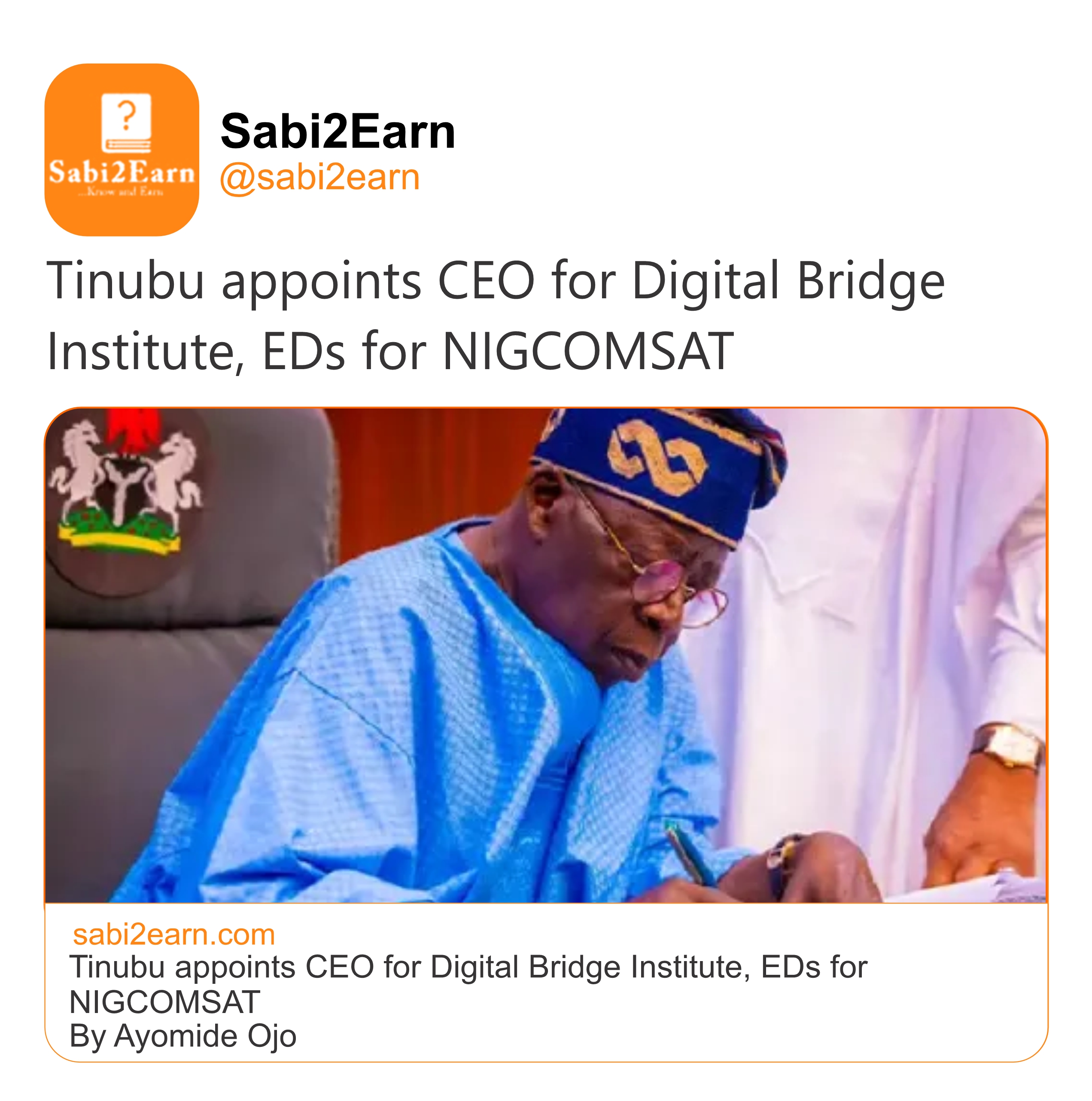
Task: Click the question-mark book icon in logo
Action: coord(126,123)
